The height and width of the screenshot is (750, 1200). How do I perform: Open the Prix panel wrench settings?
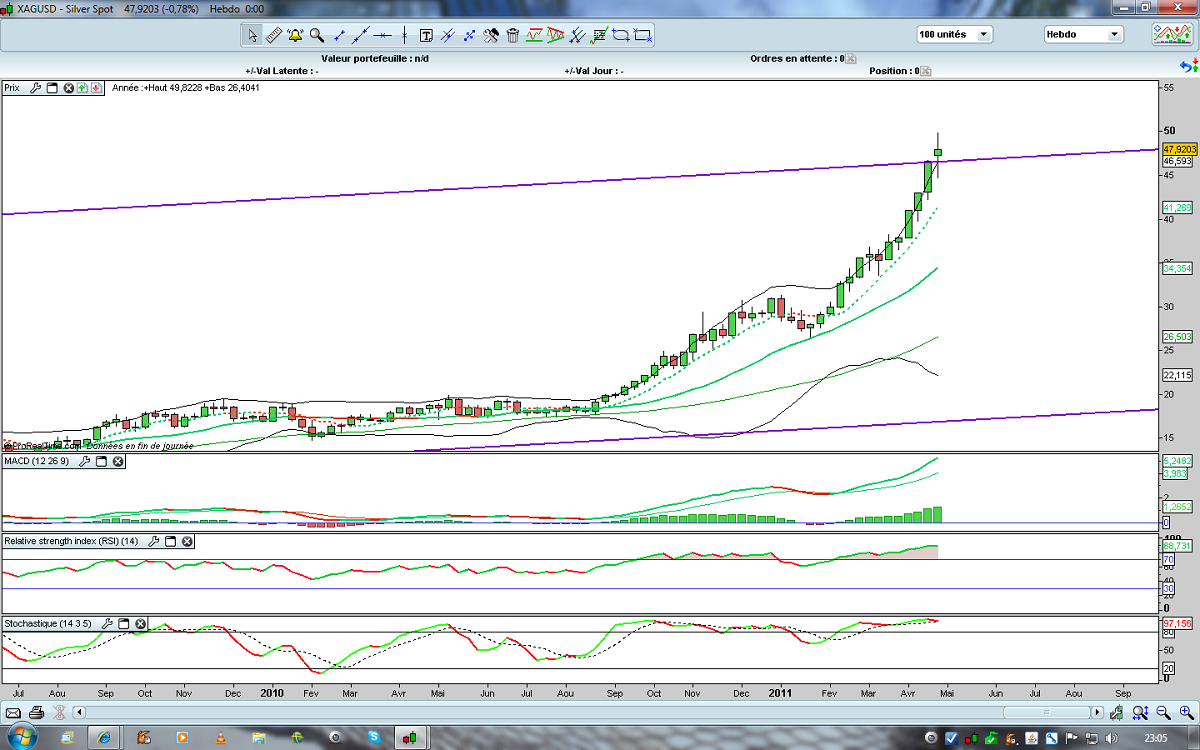[35, 88]
